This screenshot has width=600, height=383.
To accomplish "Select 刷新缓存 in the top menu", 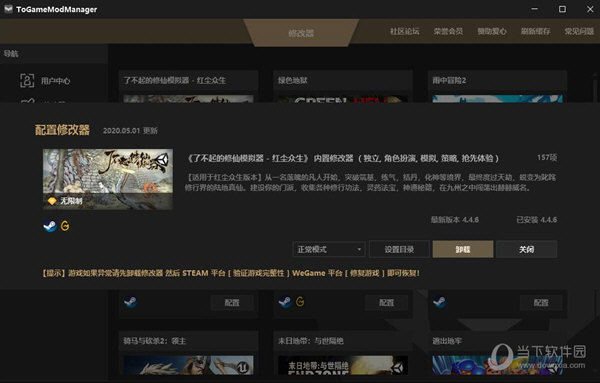I will 535,31.
